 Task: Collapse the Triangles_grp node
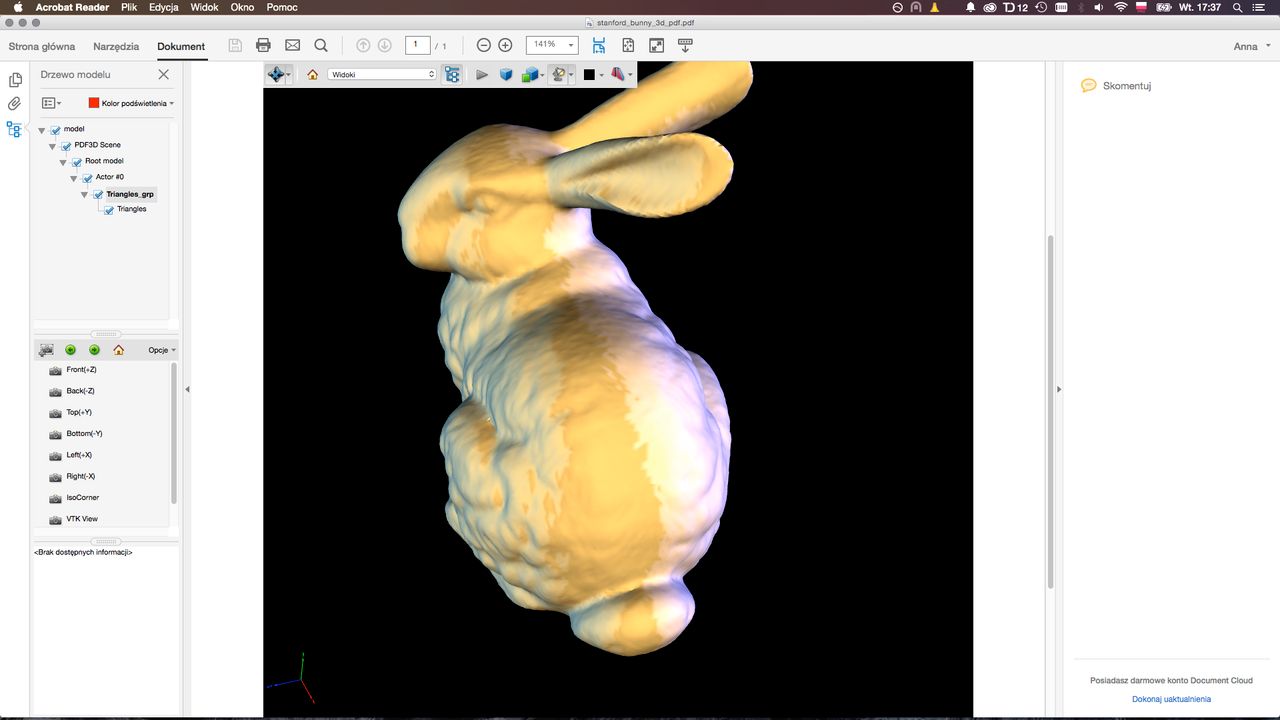pyautogui.click(x=85, y=194)
